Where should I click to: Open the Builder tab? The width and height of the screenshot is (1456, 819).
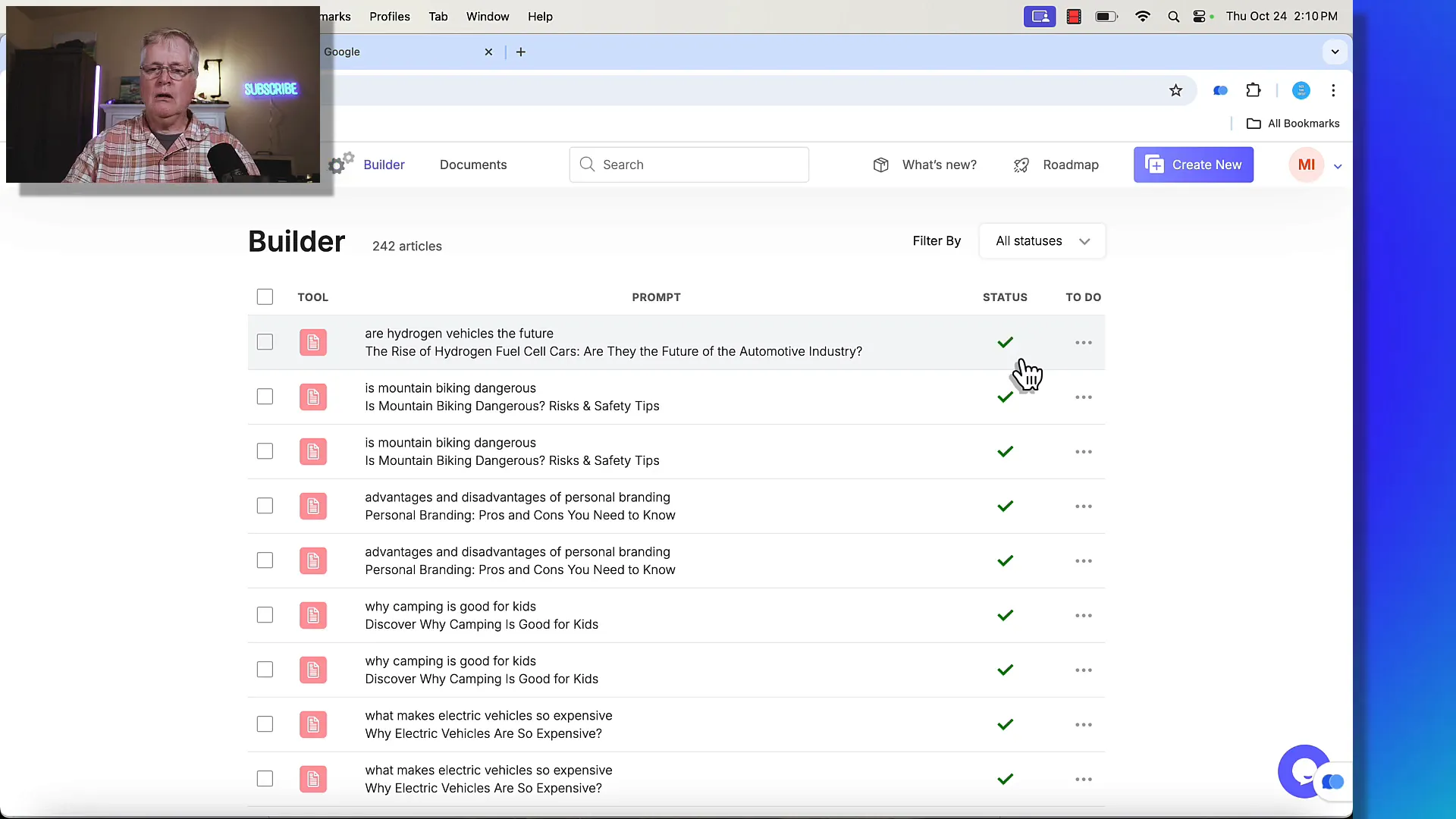[384, 164]
